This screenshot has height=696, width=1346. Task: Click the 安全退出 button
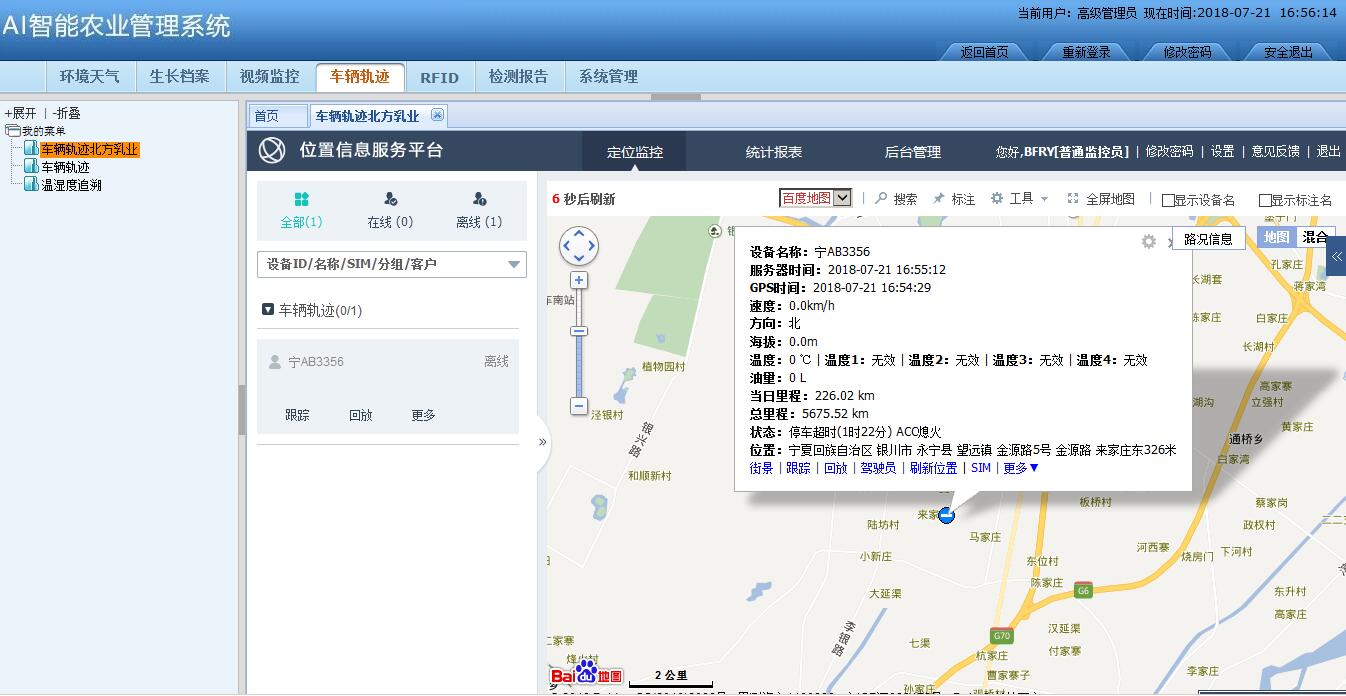pos(1288,52)
